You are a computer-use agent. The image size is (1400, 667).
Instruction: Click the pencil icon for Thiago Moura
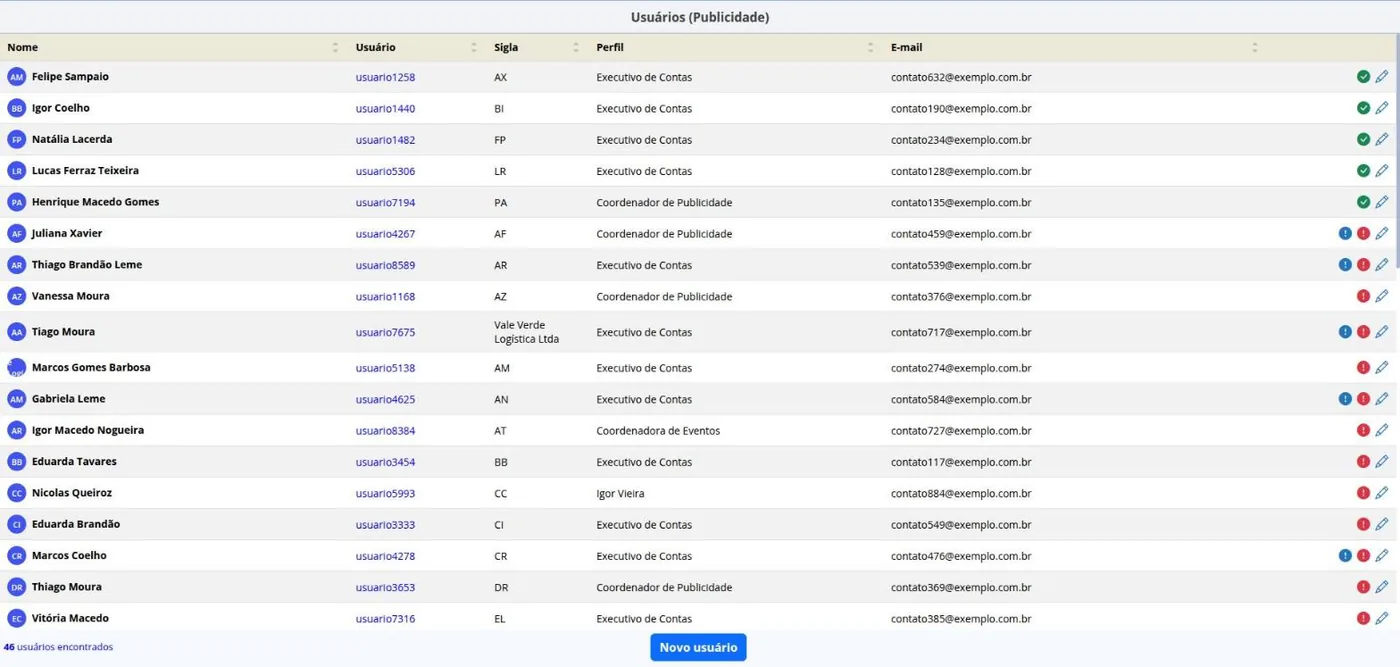click(1381, 587)
